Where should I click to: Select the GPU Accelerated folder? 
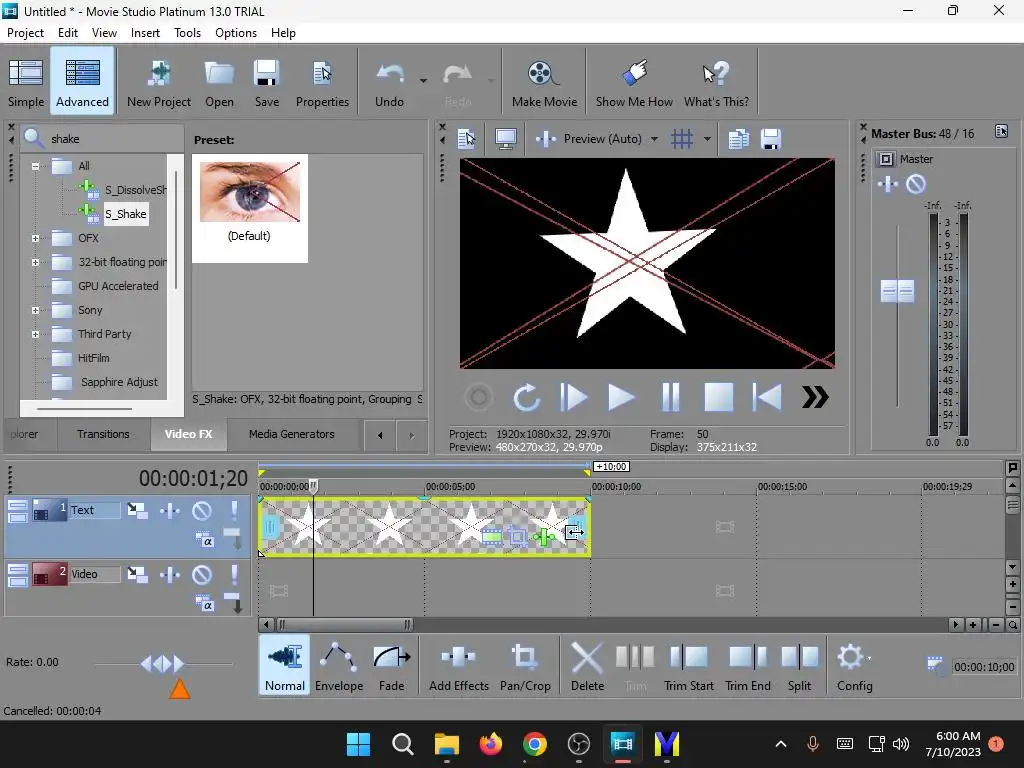coord(118,286)
